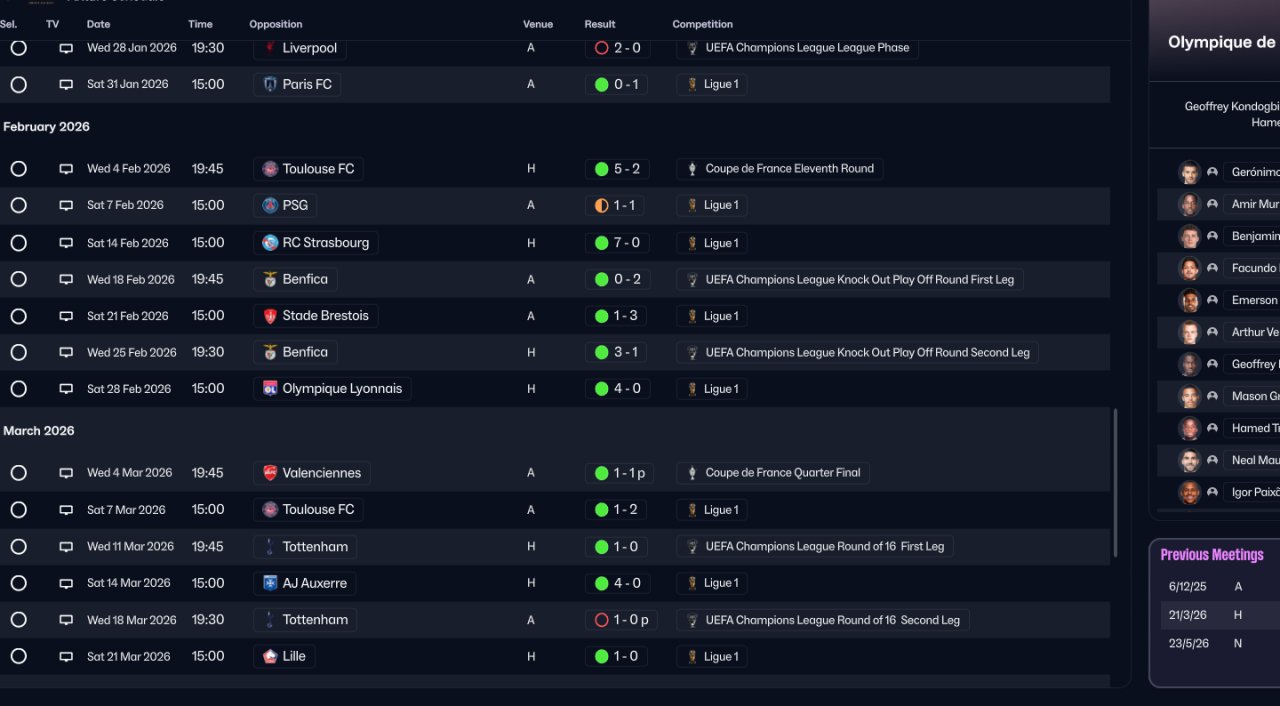
Task: Click TV icon for PSG fixture
Action: 66,206
